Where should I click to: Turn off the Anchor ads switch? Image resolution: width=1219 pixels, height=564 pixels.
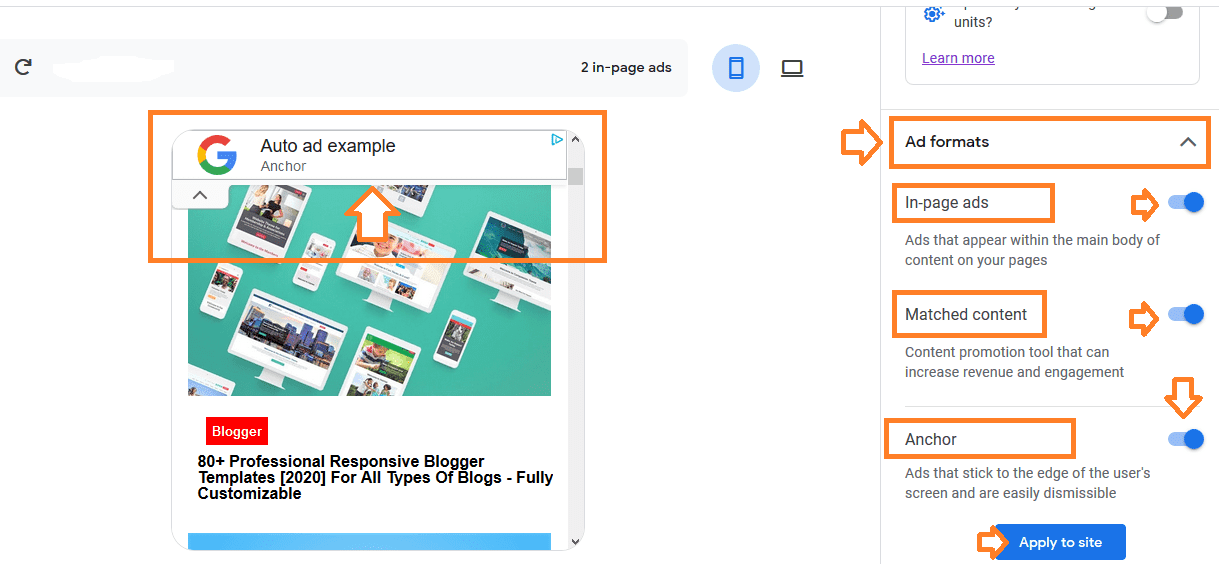1186,439
